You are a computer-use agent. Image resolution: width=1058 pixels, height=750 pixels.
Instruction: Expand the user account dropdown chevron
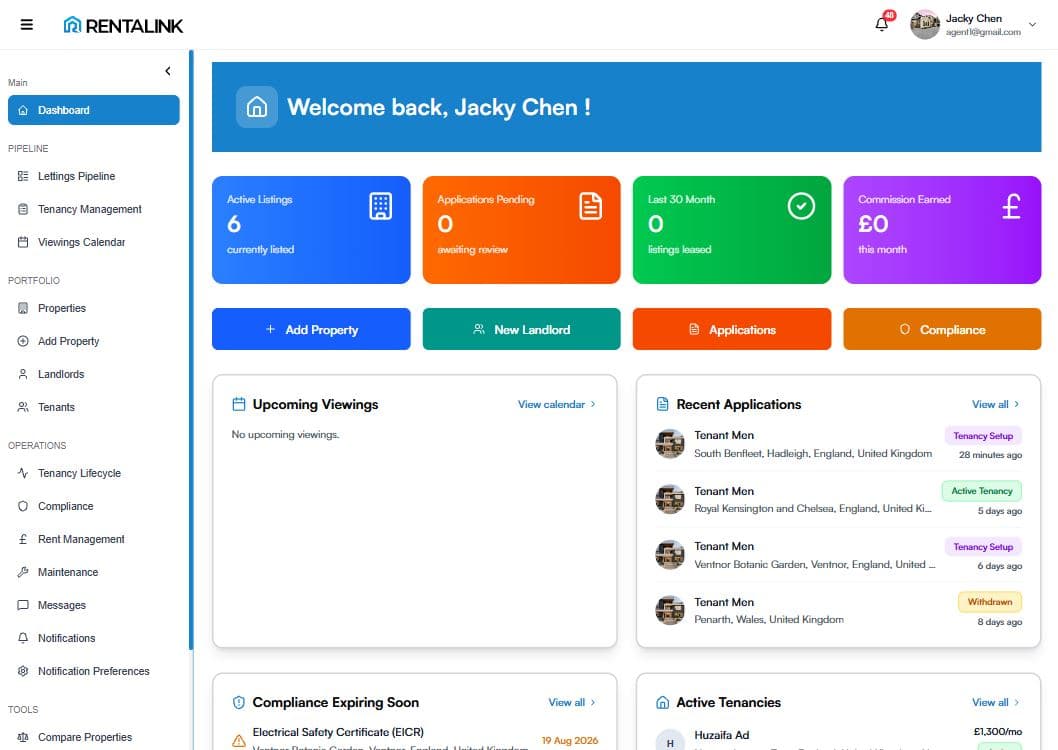coord(1032,25)
